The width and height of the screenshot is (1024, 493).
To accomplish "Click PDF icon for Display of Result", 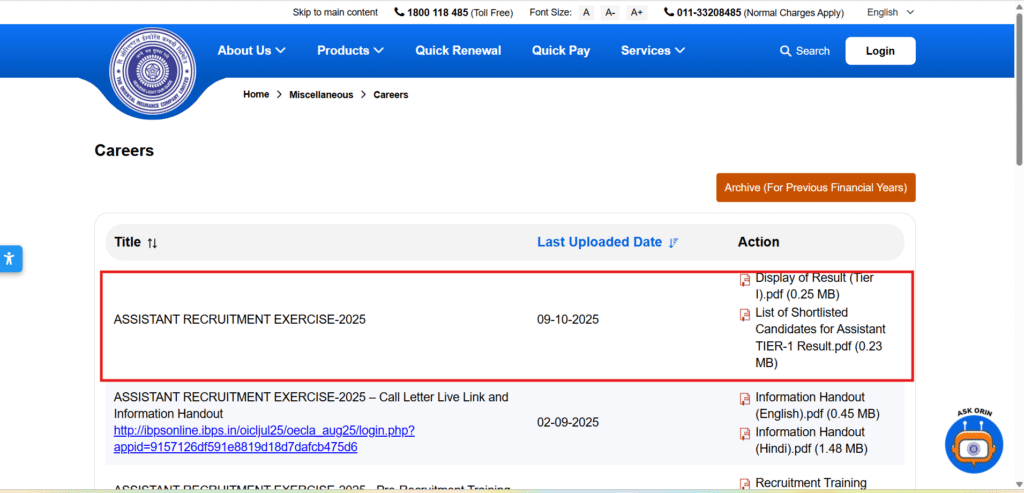I will [x=744, y=280].
